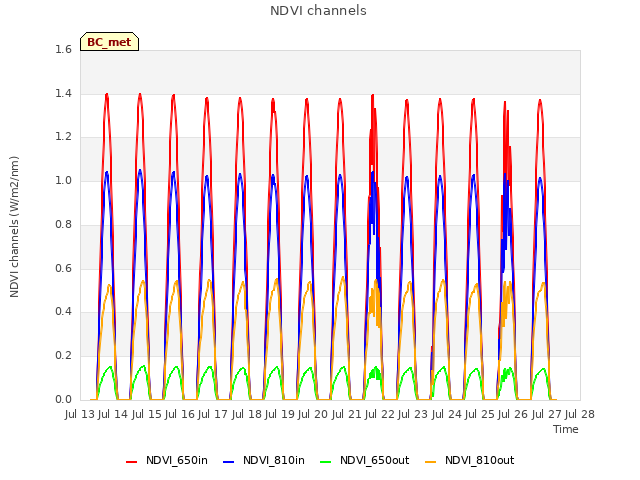Click the orange NDVI_810out legend swatch
Viewport: 640px width, 480px height.
click(x=431, y=462)
